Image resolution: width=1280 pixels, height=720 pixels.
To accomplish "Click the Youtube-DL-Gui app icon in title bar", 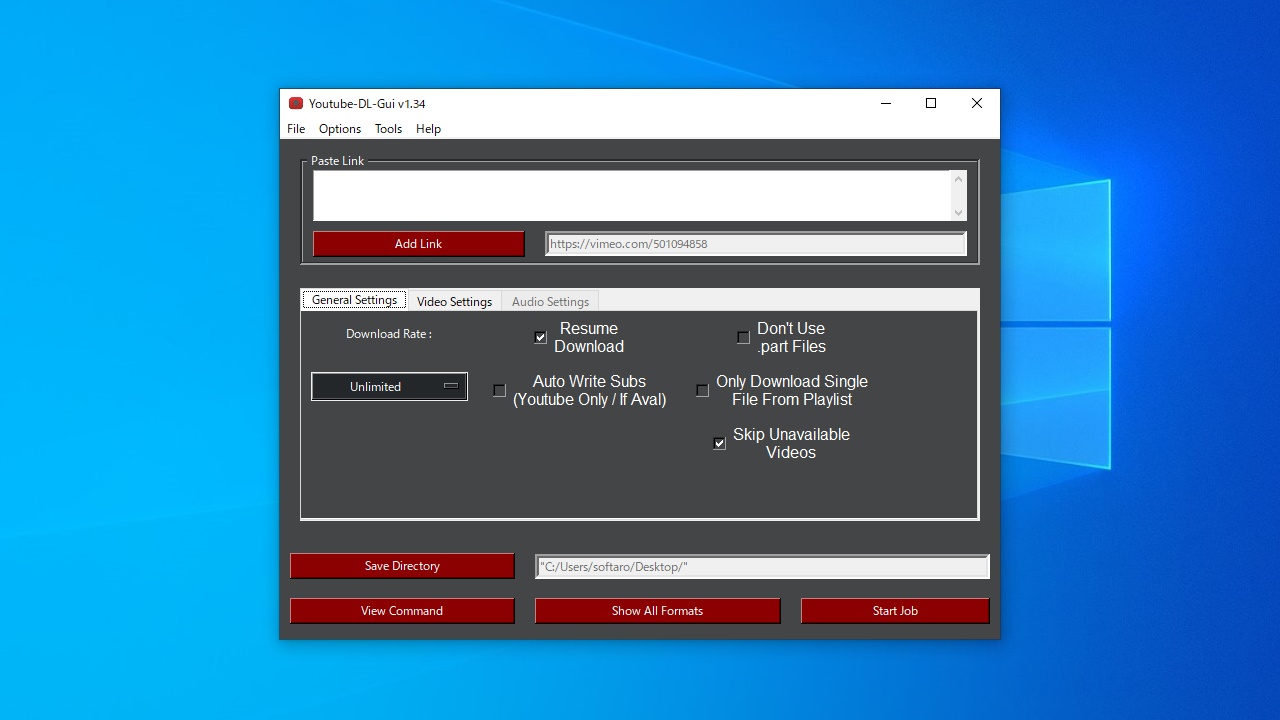I will [296, 103].
